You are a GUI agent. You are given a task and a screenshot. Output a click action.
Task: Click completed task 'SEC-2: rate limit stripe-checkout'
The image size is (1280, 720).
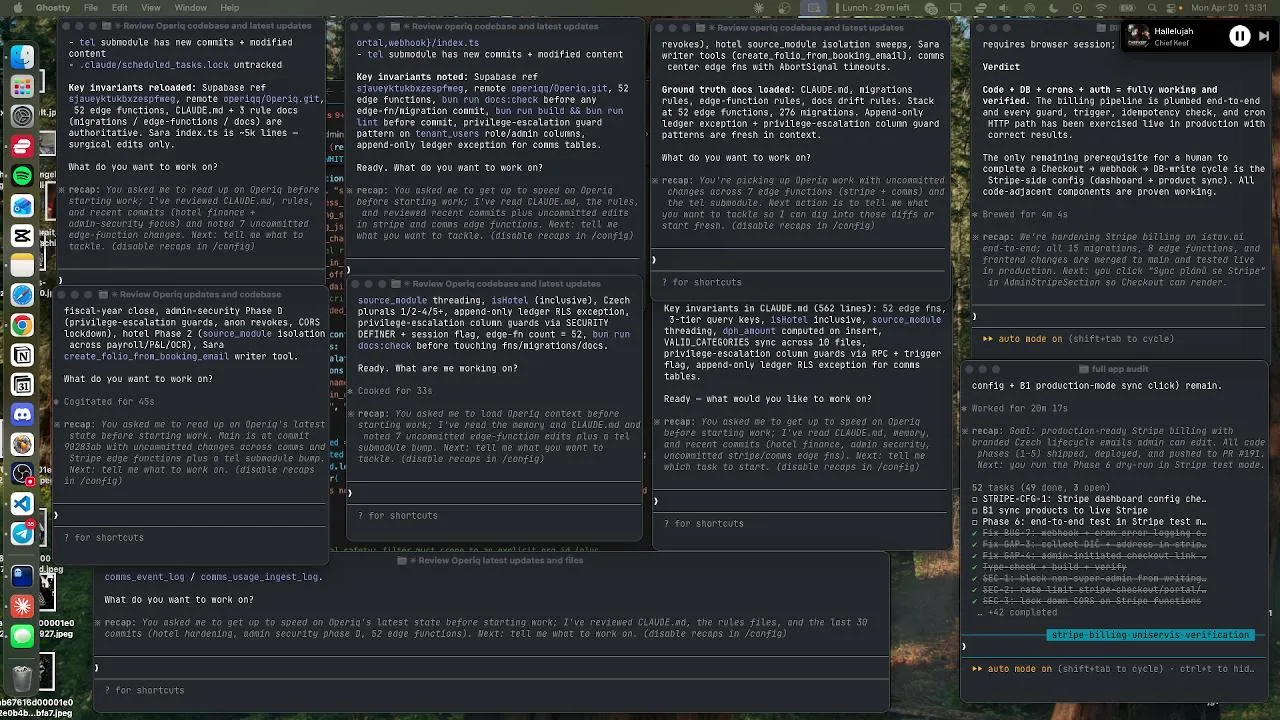(1088, 590)
